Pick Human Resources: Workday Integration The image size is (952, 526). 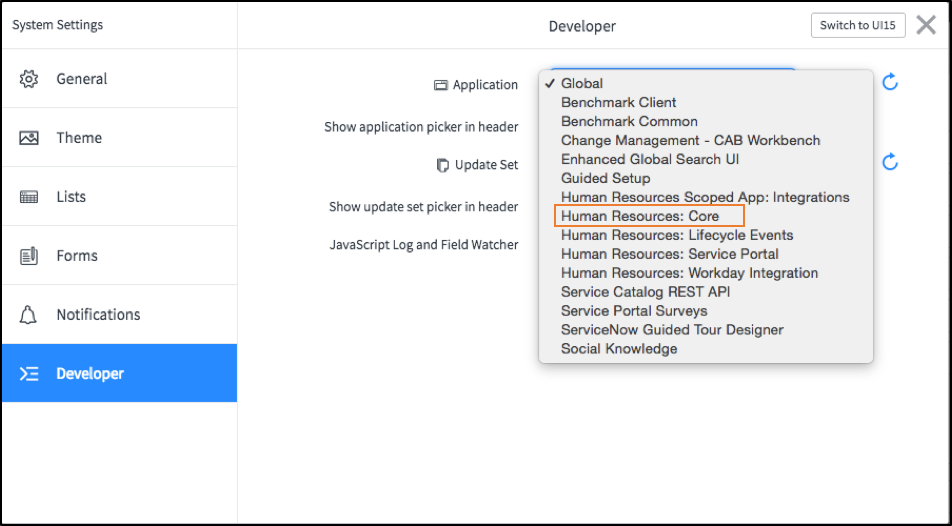click(x=706, y=273)
